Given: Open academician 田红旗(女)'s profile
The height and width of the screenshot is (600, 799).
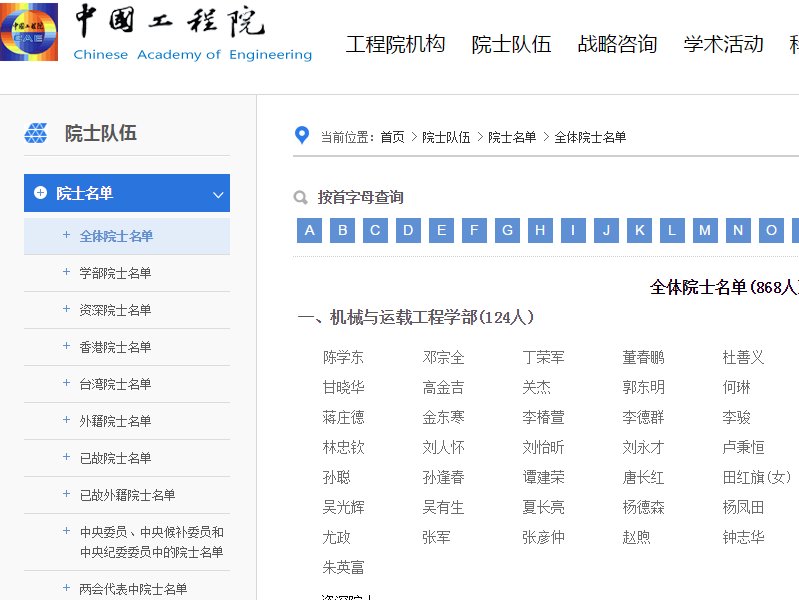Looking at the screenshot, I should (x=757, y=477).
